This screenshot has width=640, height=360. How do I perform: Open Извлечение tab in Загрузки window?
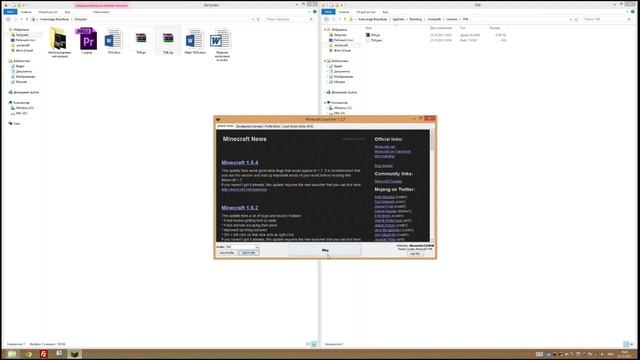(101, 12)
